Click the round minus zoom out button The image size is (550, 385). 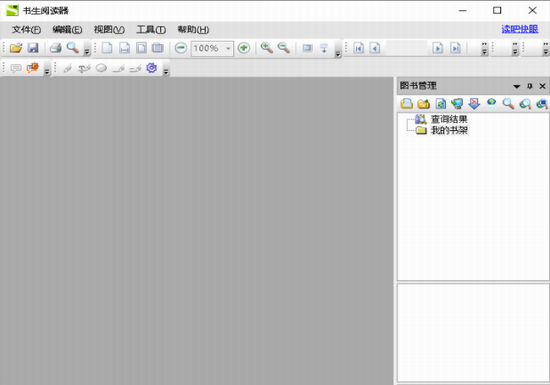click(181, 48)
